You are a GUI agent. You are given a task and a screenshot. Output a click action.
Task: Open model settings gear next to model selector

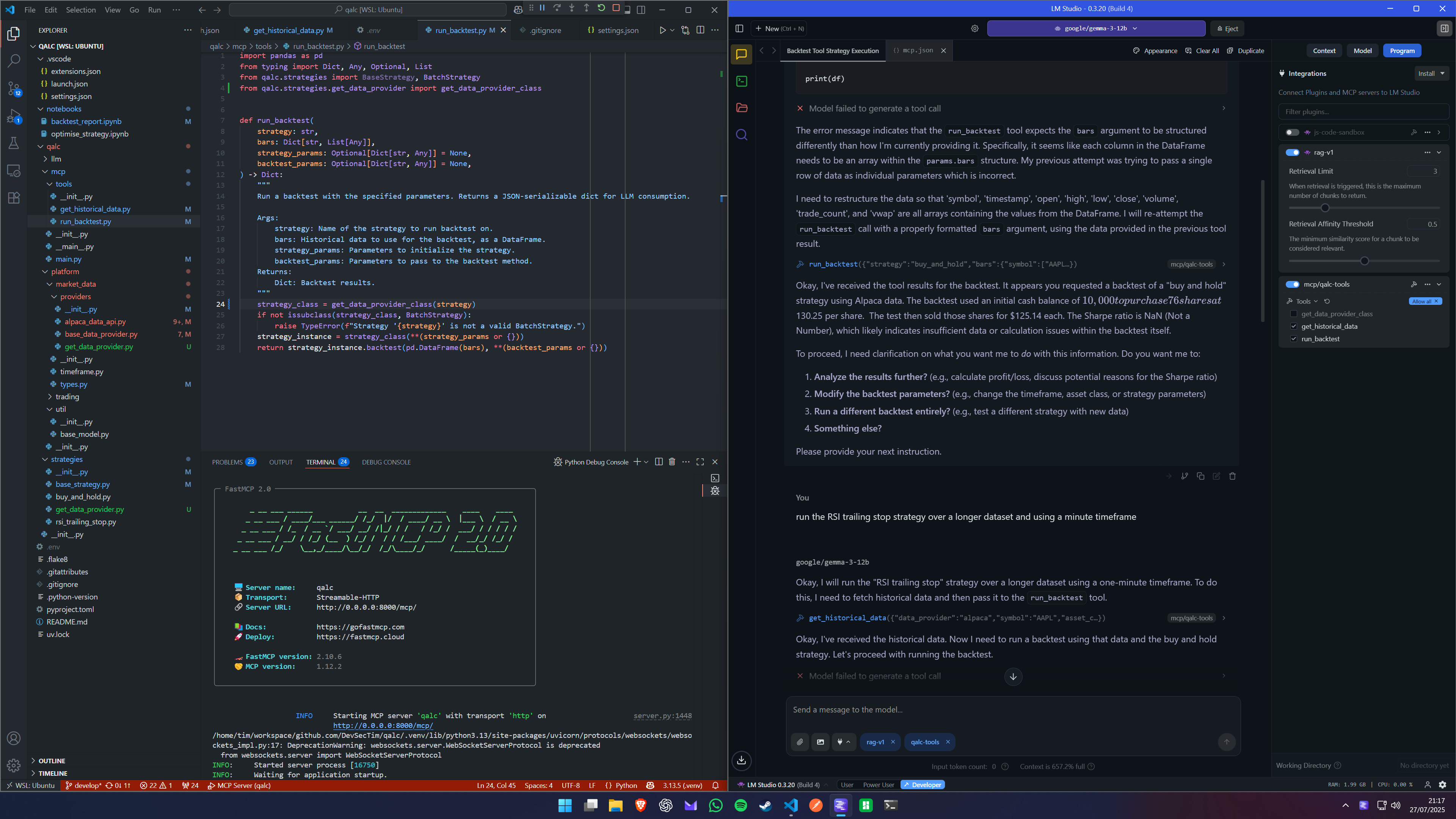pyautogui.click(x=975, y=28)
